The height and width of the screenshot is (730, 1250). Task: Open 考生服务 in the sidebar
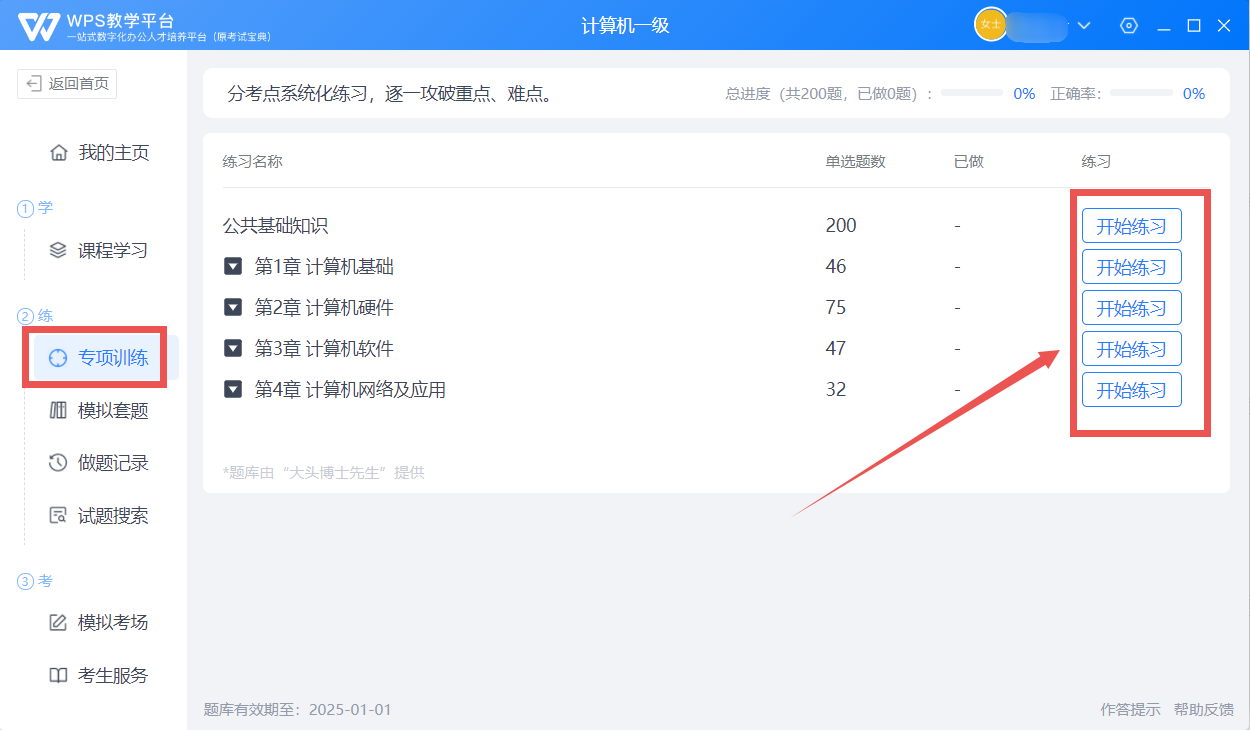(x=112, y=675)
